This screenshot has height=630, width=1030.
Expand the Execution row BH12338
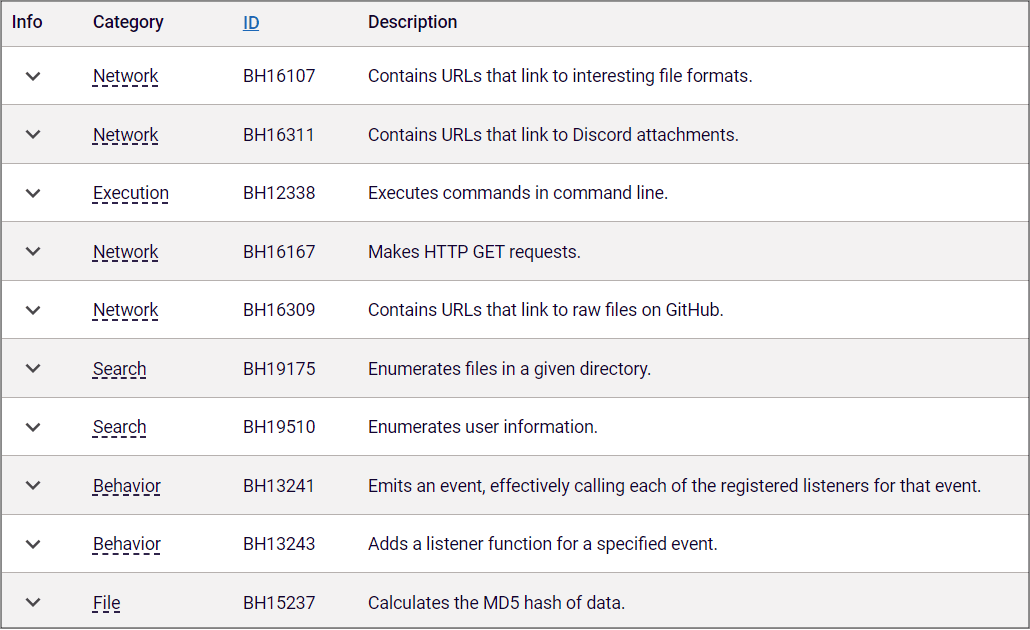point(33,192)
